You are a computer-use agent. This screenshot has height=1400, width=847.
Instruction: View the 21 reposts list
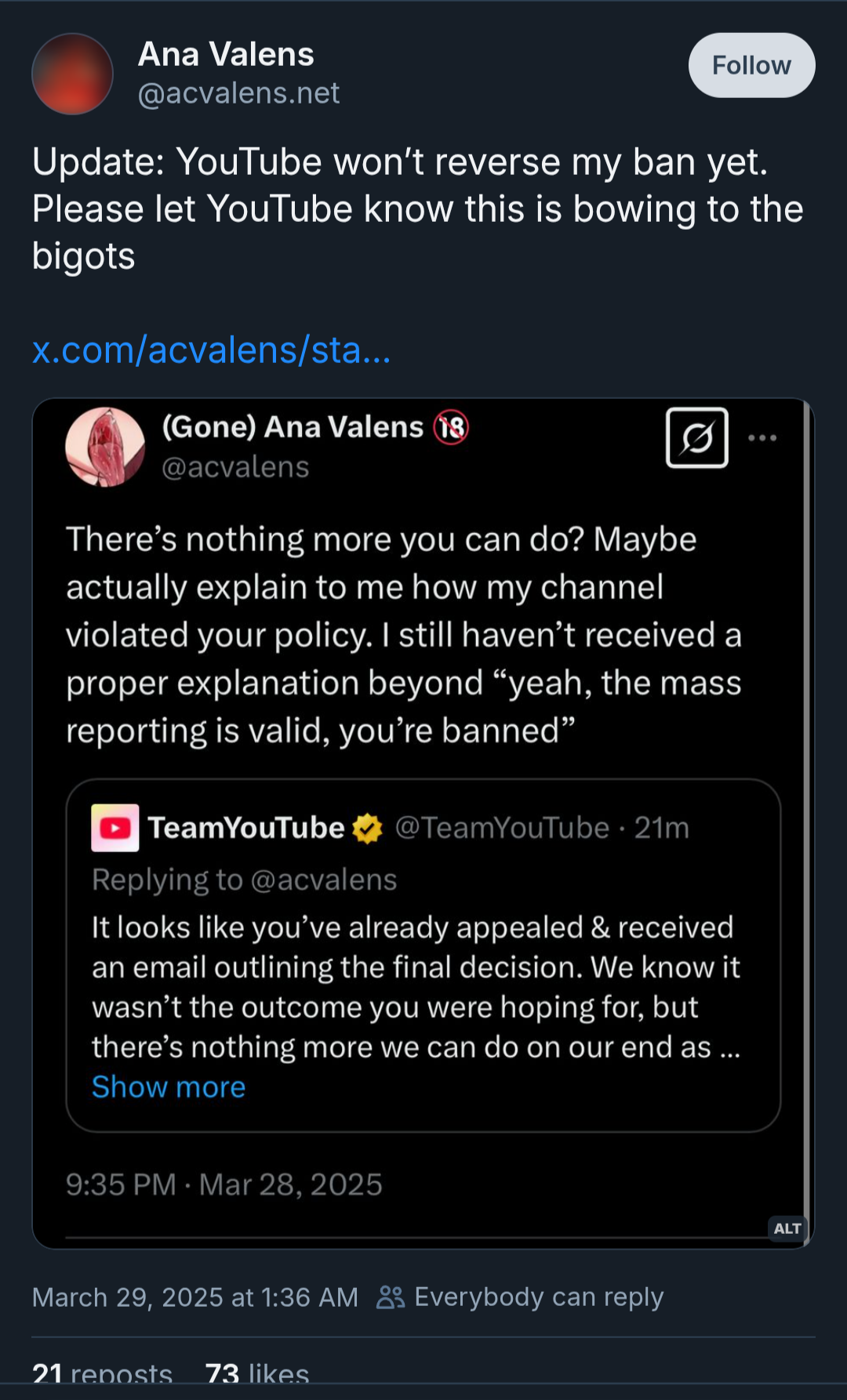click(102, 1373)
